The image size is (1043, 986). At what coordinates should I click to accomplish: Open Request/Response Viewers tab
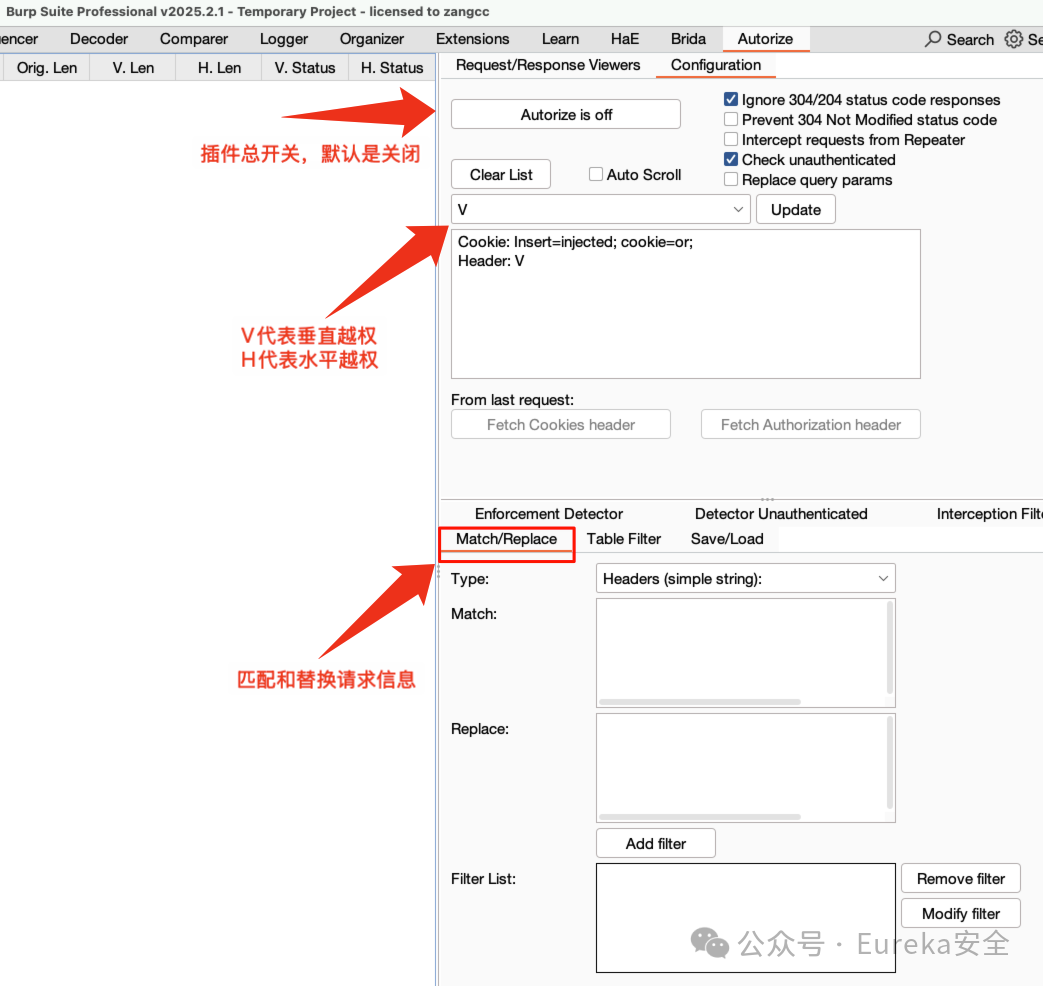point(548,65)
